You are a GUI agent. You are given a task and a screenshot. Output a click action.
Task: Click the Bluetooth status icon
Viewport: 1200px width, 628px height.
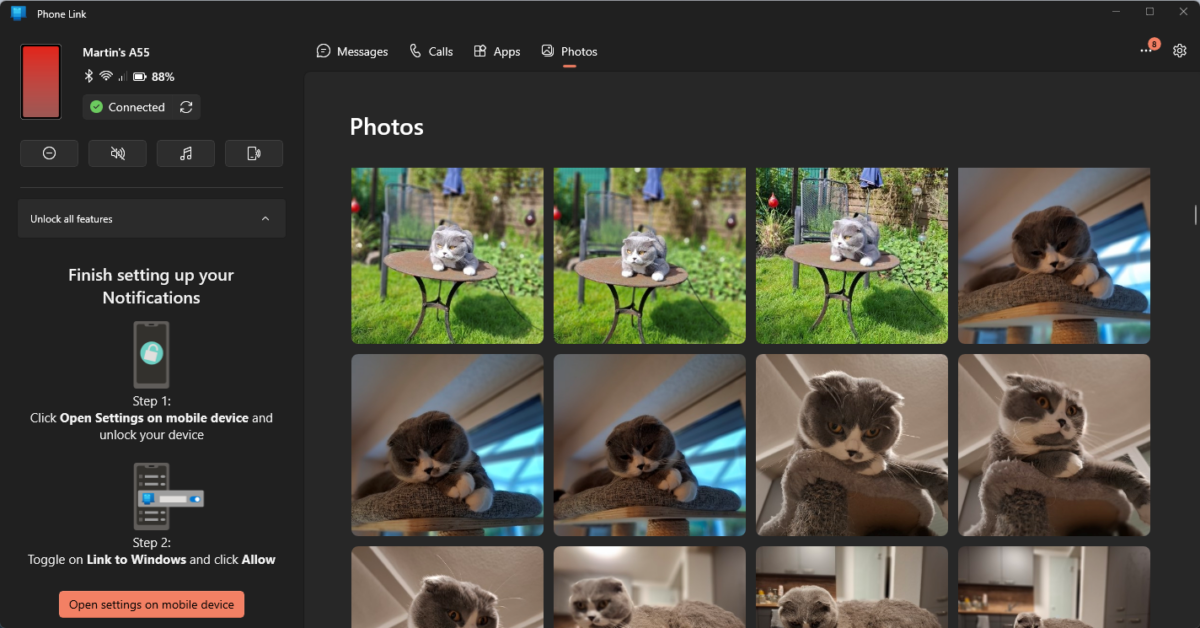[x=88, y=77]
